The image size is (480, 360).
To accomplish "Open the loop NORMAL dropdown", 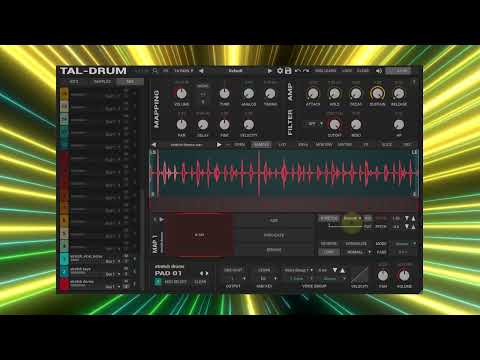I will click(358, 252).
